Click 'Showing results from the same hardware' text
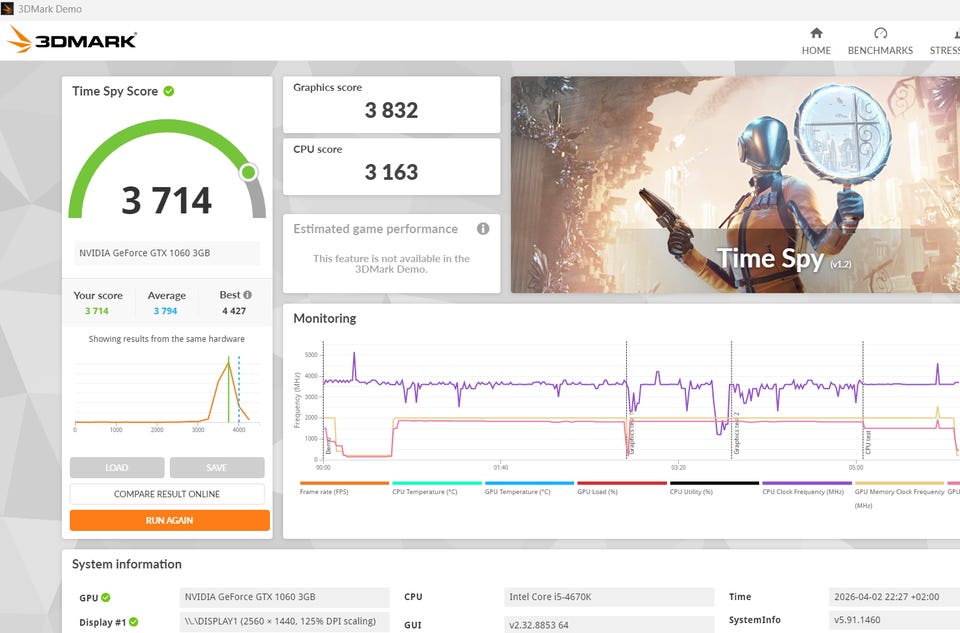 (x=167, y=339)
